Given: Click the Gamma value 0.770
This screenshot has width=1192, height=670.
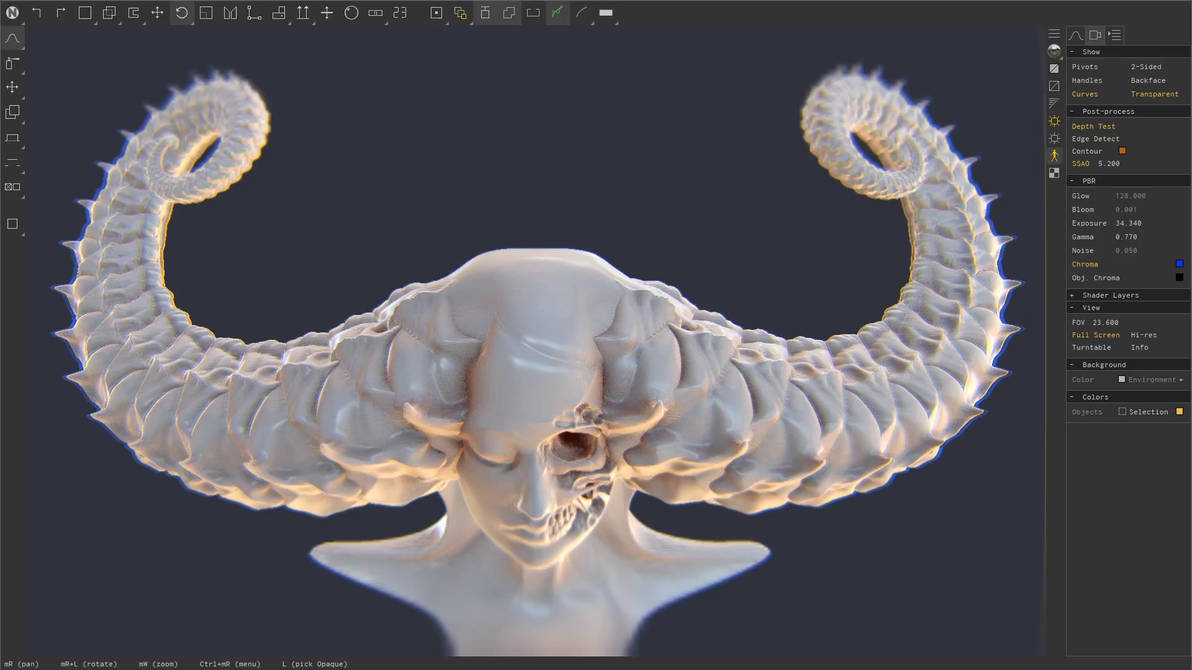Looking at the screenshot, I should [1126, 237].
